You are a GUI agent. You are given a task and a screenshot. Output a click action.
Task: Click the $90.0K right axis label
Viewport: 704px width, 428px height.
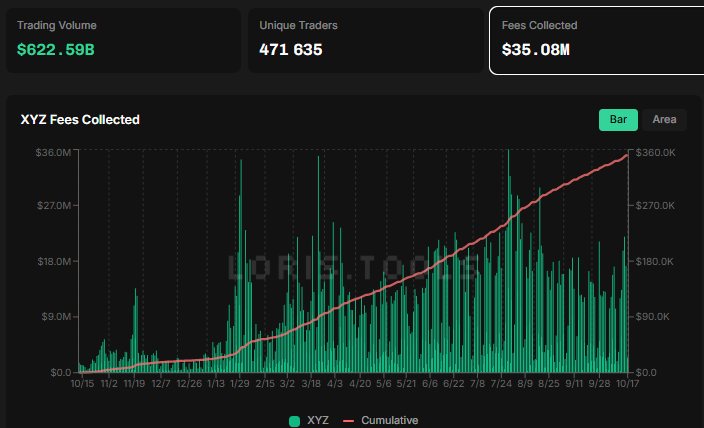[x=652, y=317]
